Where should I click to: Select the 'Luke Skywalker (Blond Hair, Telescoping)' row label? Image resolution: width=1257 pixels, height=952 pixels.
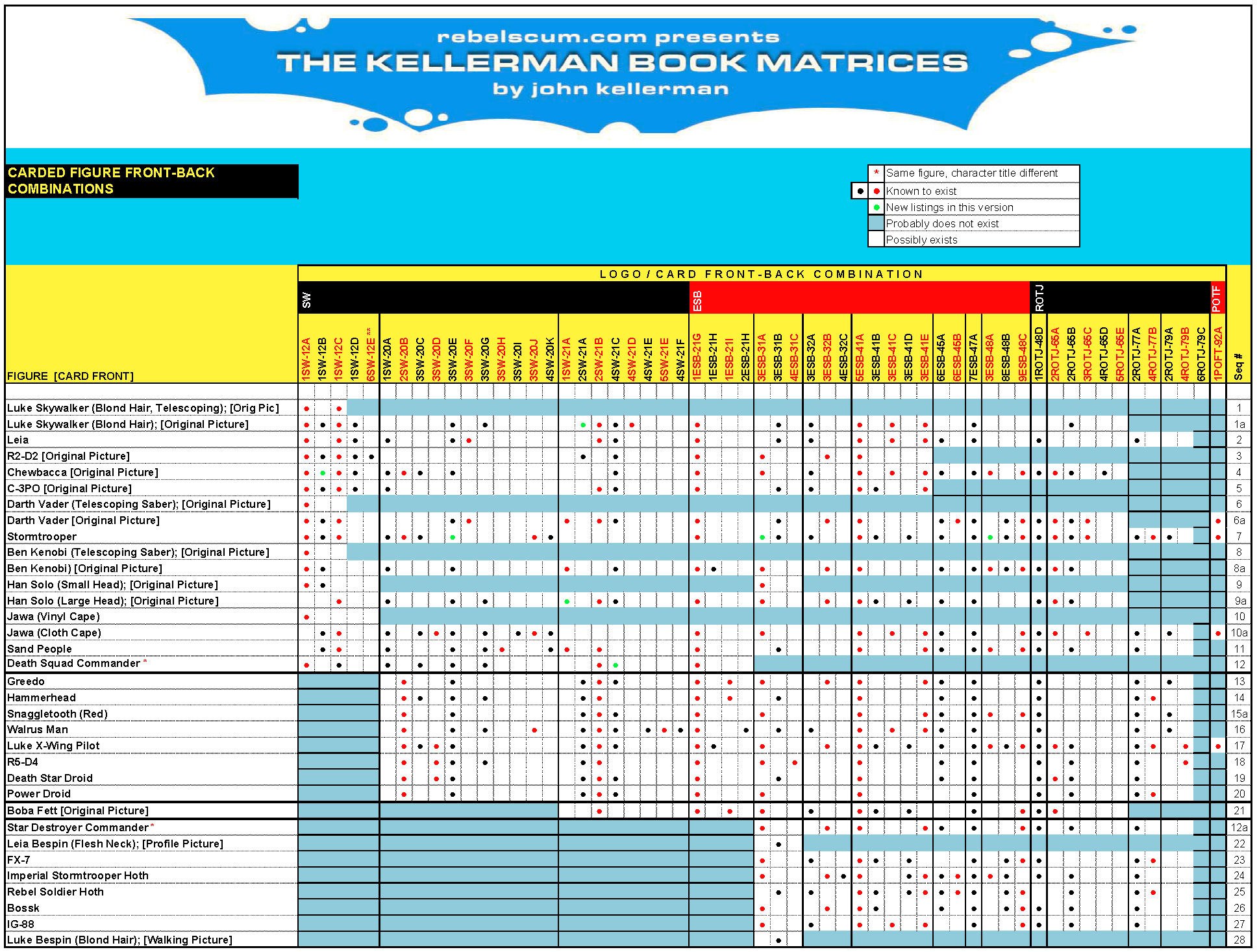143,408
